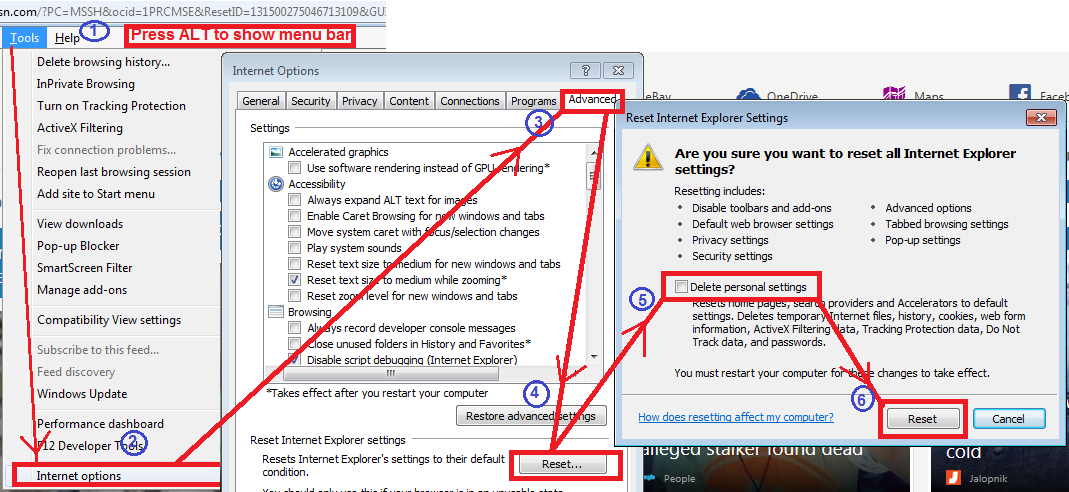
Task: Select the Advanced tab
Action: tap(592, 100)
